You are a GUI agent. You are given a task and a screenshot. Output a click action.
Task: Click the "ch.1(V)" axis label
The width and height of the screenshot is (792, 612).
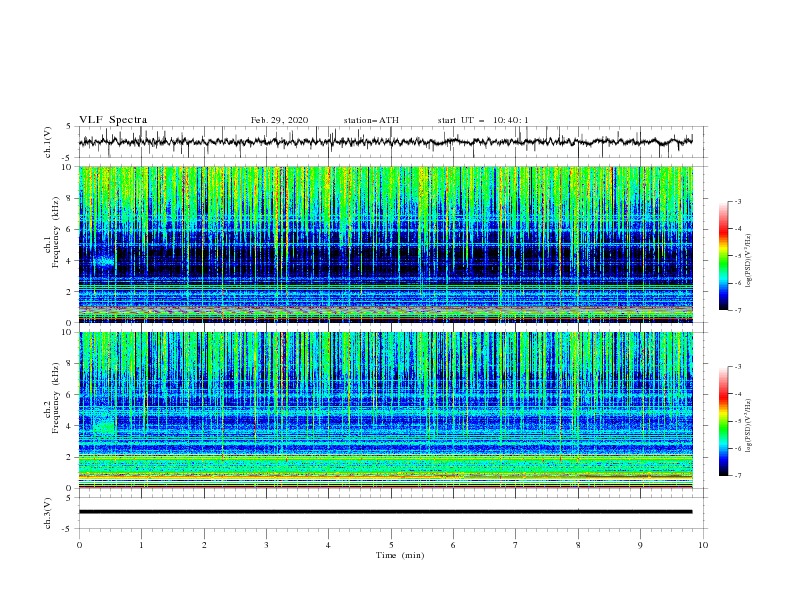click(48, 142)
